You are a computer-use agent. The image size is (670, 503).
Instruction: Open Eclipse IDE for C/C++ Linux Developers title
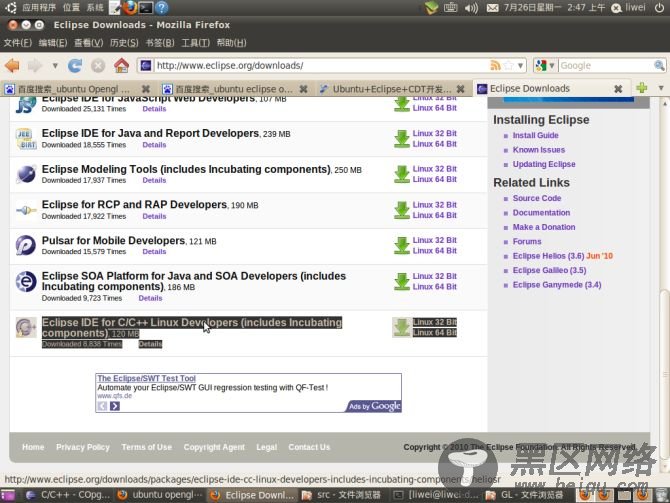click(x=192, y=328)
